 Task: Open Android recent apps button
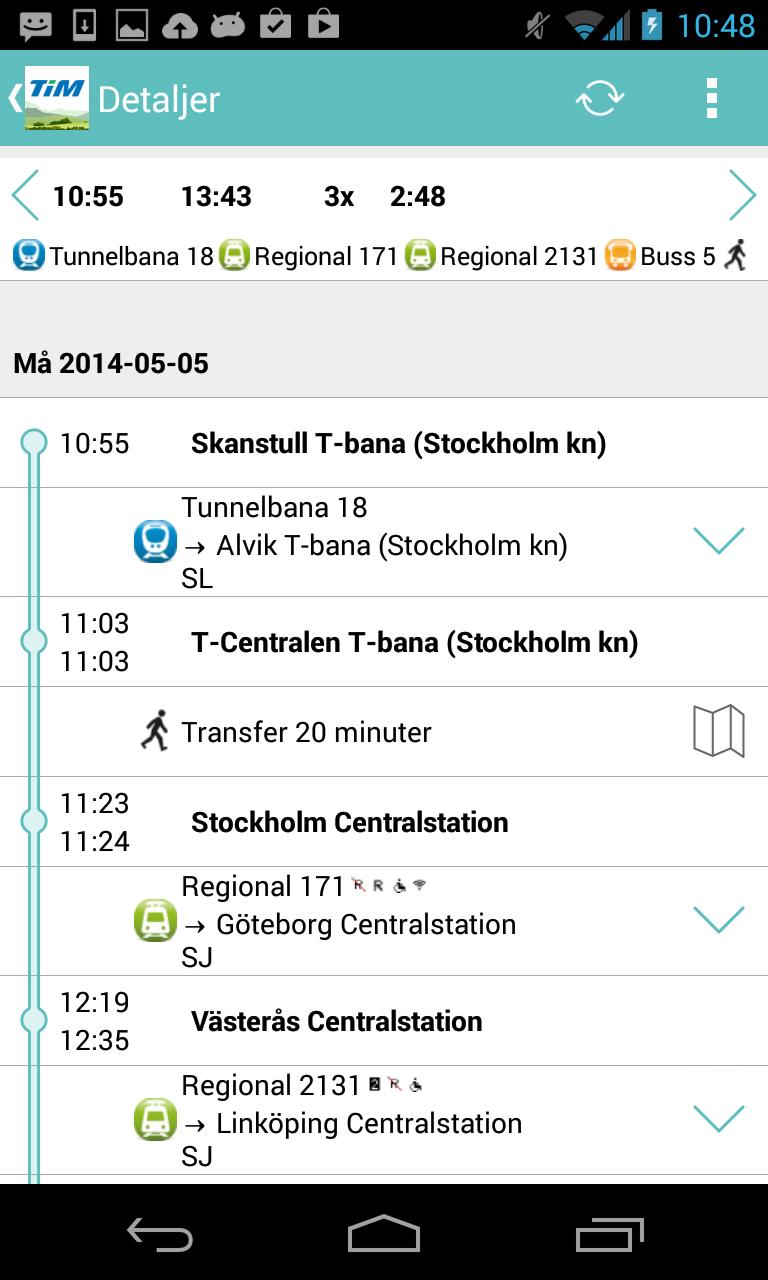pyautogui.click(x=610, y=1233)
